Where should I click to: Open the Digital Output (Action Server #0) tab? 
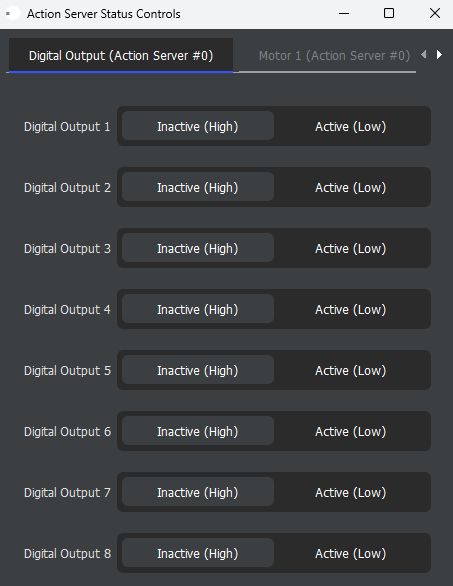121,55
